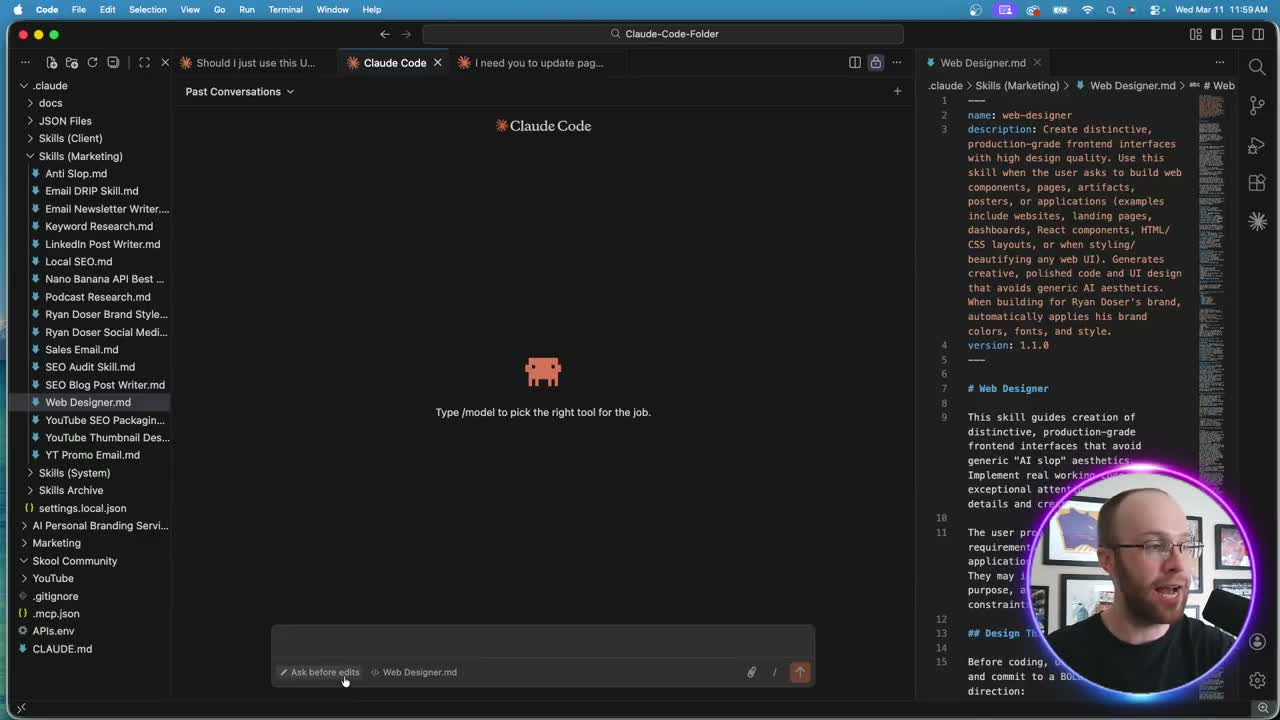This screenshot has height=720, width=1280.
Task: Open the Apple menu
Action: point(17,9)
